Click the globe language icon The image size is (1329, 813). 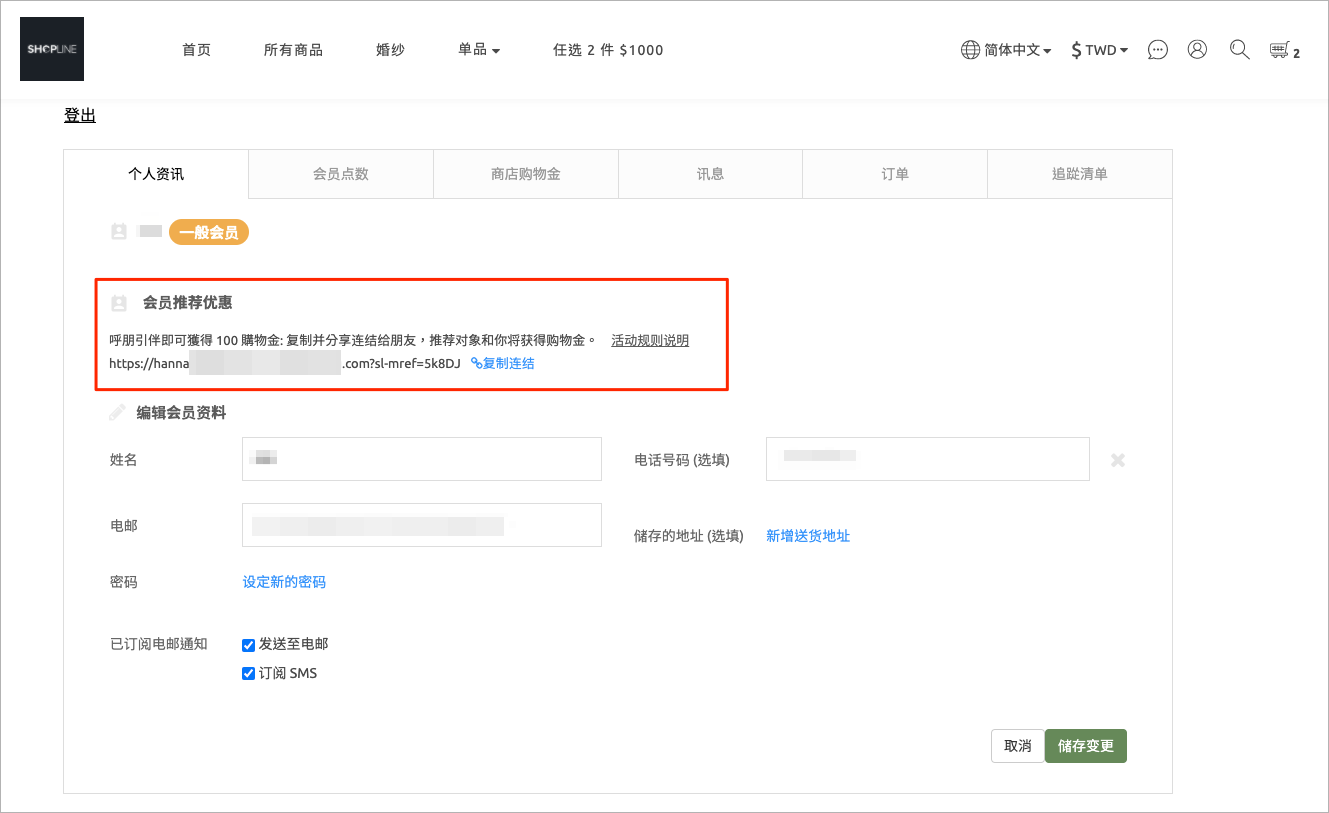[970, 50]
